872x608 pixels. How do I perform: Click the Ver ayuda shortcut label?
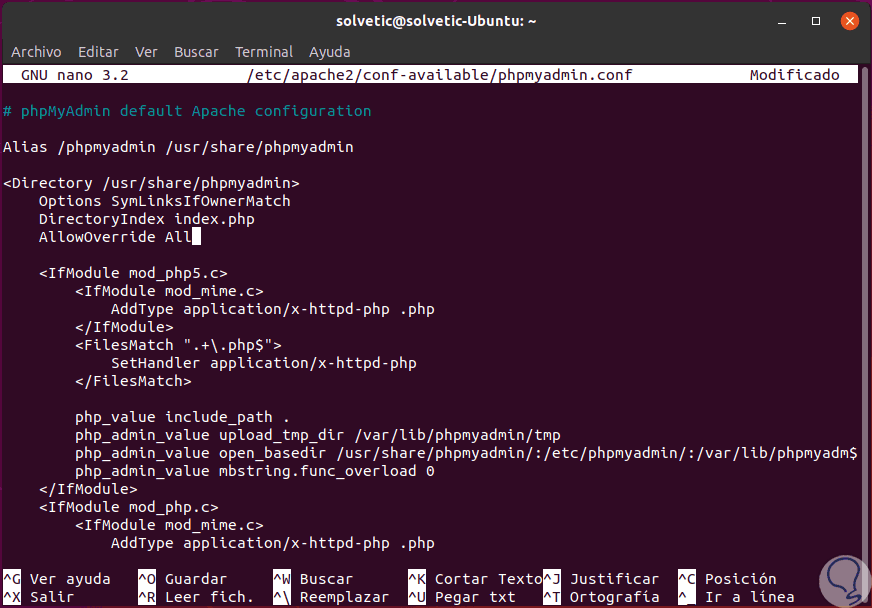70,579
